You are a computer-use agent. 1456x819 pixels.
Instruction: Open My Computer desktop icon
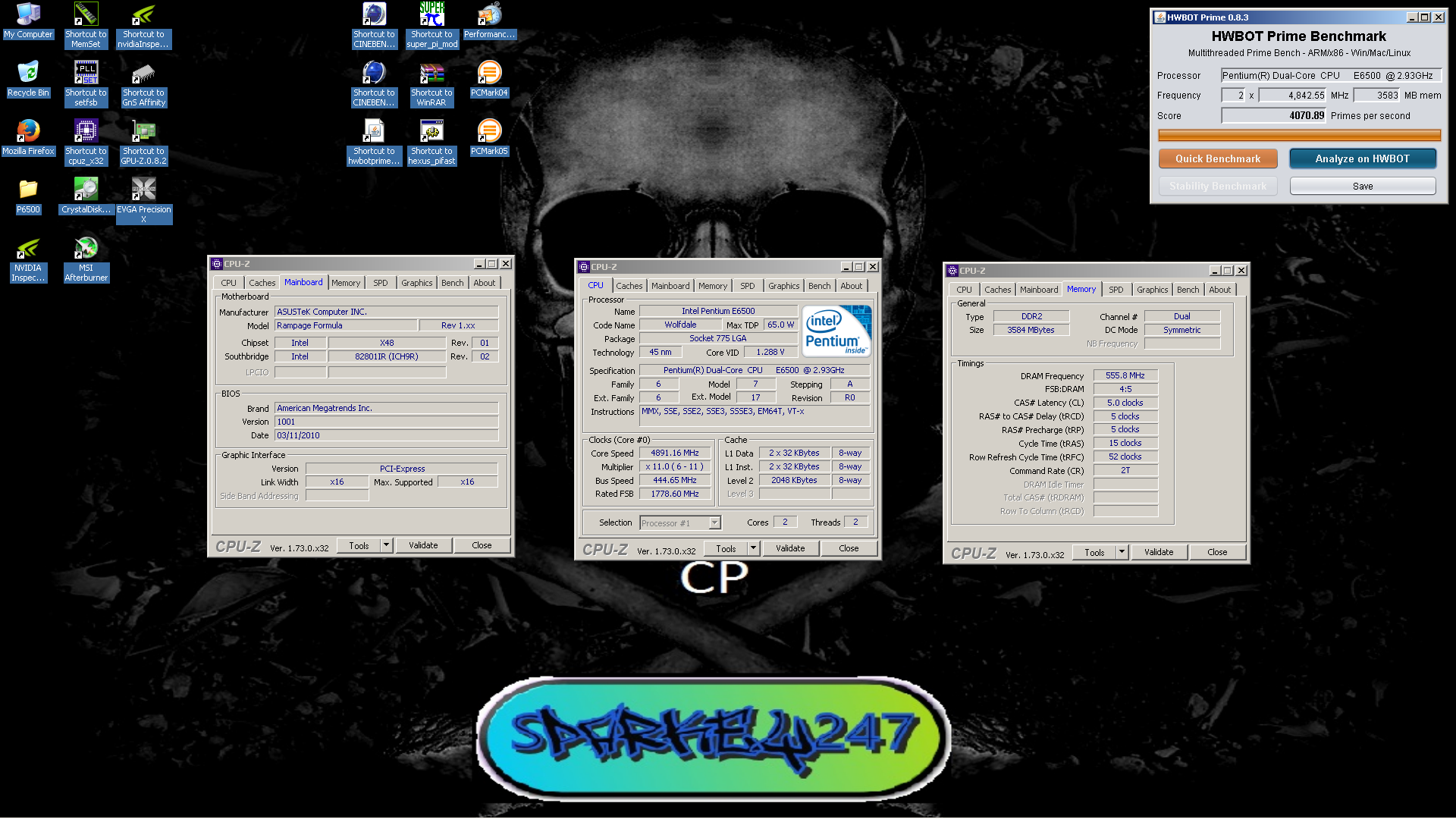[28, 21]
